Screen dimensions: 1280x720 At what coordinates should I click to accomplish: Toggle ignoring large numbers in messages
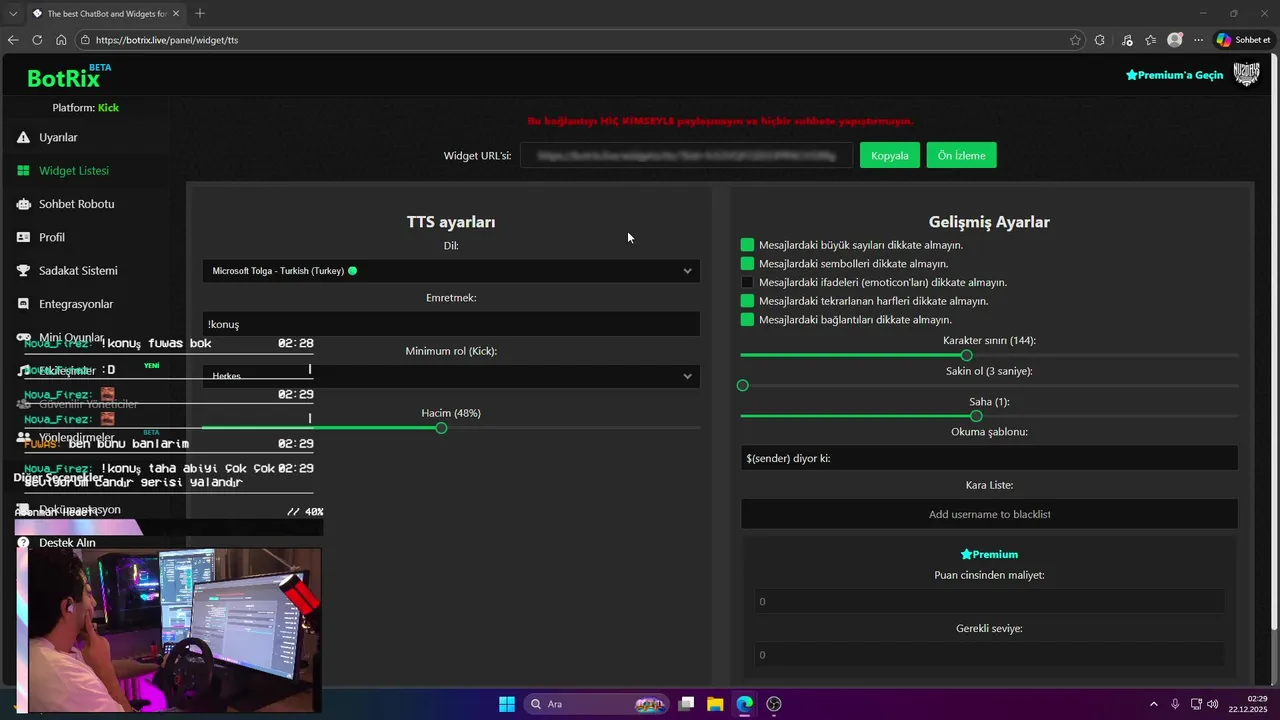pyautogui.click(x=747, y=245)
